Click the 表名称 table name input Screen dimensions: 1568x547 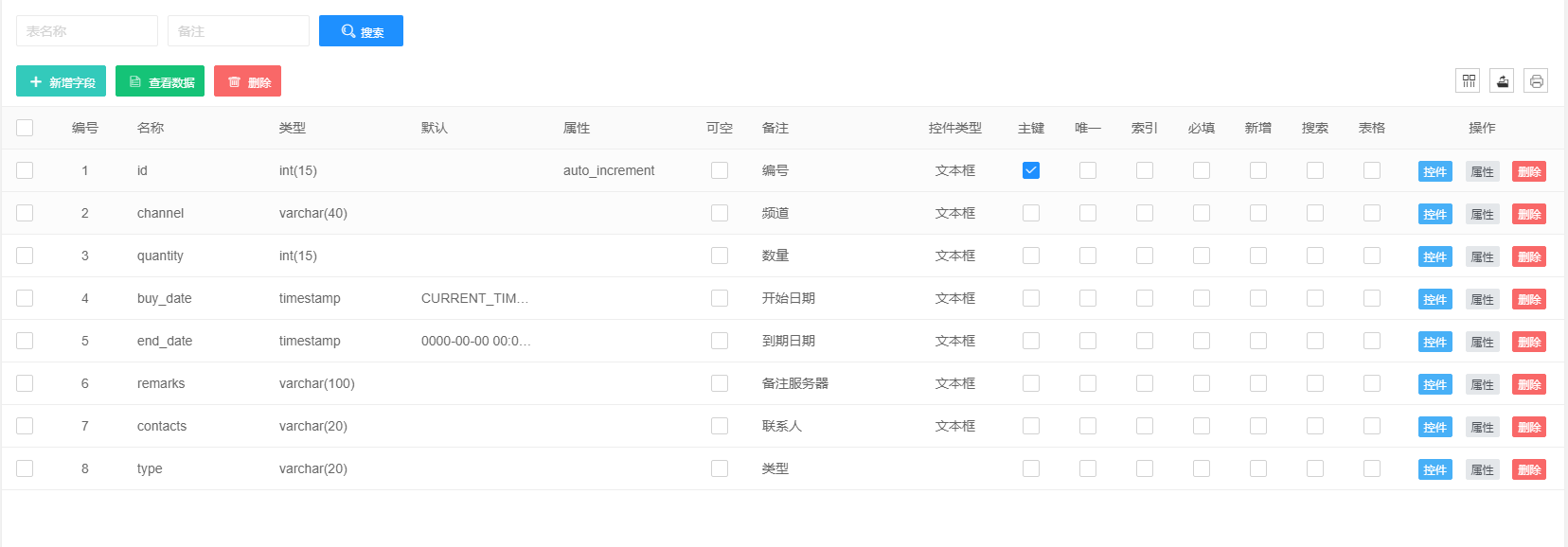(86, 31)
